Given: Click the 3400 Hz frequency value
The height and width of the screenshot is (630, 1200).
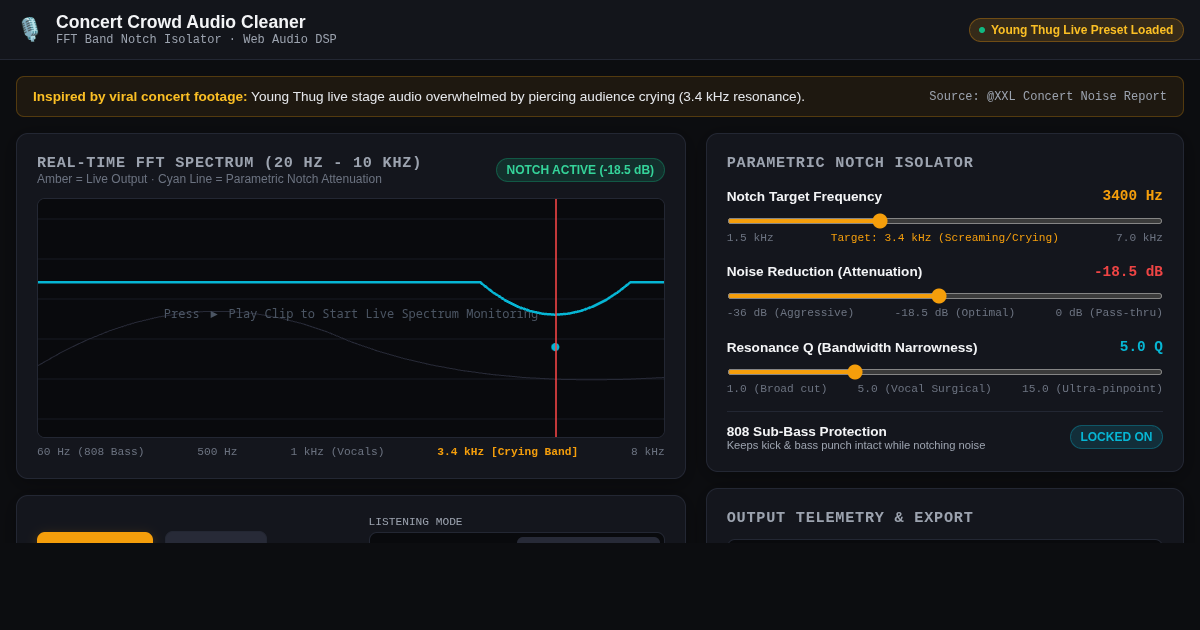Looking at the screenshot, I should point(1133,196).
